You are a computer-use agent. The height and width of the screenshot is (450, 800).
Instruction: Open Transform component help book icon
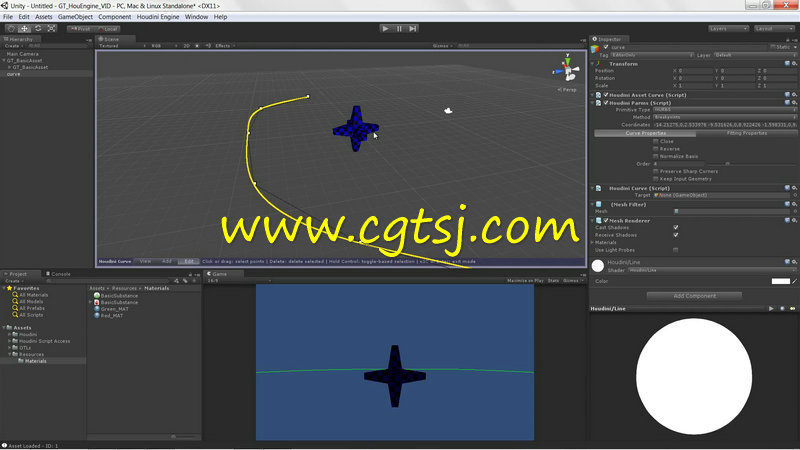[787, 64]
